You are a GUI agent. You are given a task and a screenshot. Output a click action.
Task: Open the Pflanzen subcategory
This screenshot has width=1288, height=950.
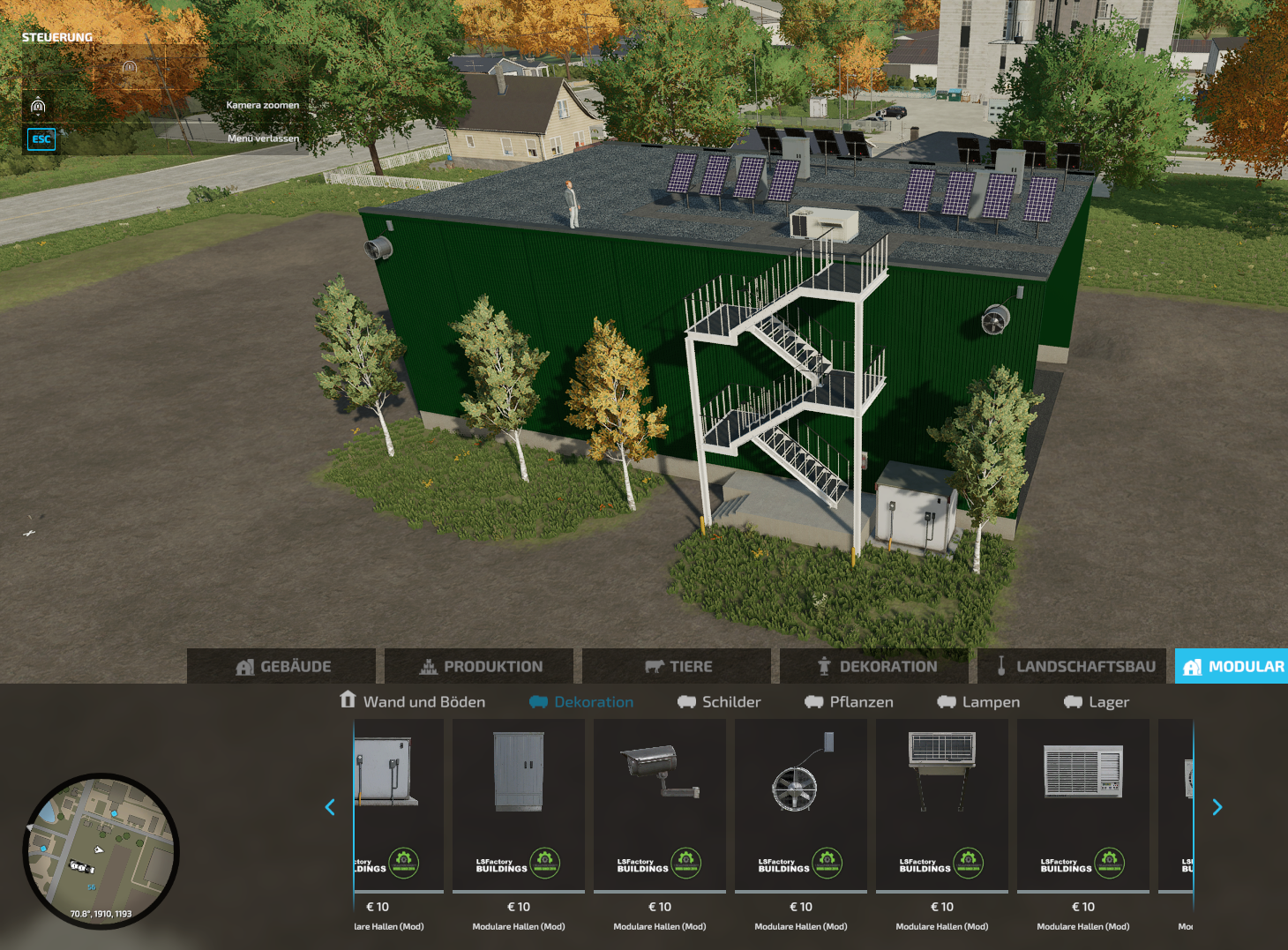(849, 702)
